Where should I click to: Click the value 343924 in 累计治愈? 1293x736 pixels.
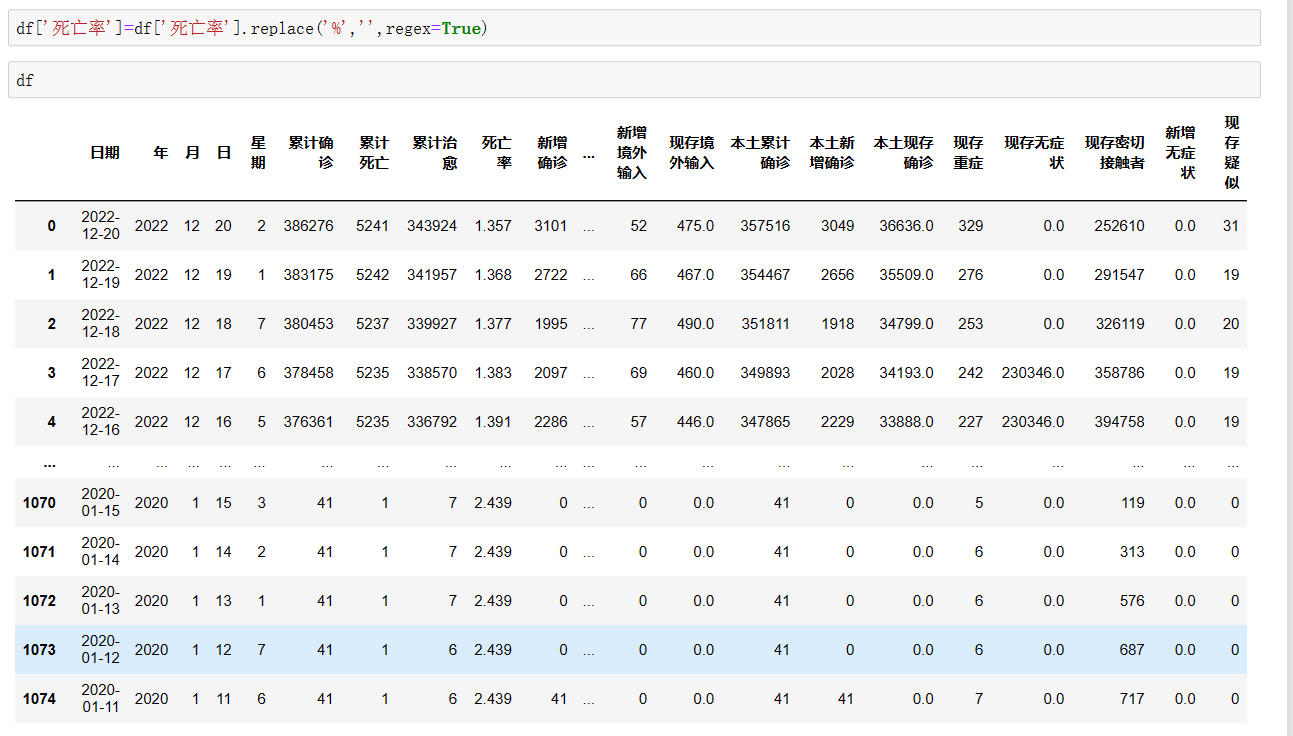click(x=432, y=226)
